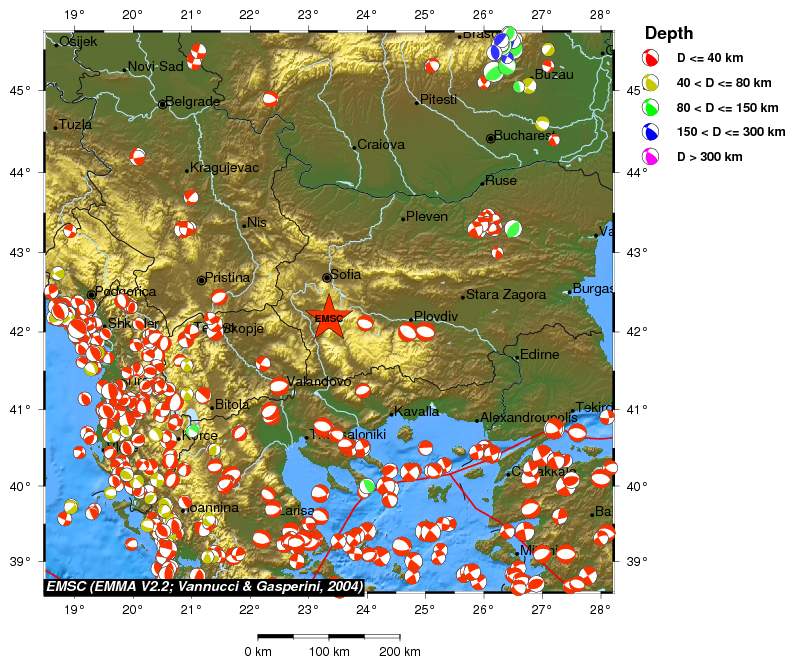Click the Bucharest capital marker dot
The width and height of the screenshot is (795, 666).
pos(490,138)
